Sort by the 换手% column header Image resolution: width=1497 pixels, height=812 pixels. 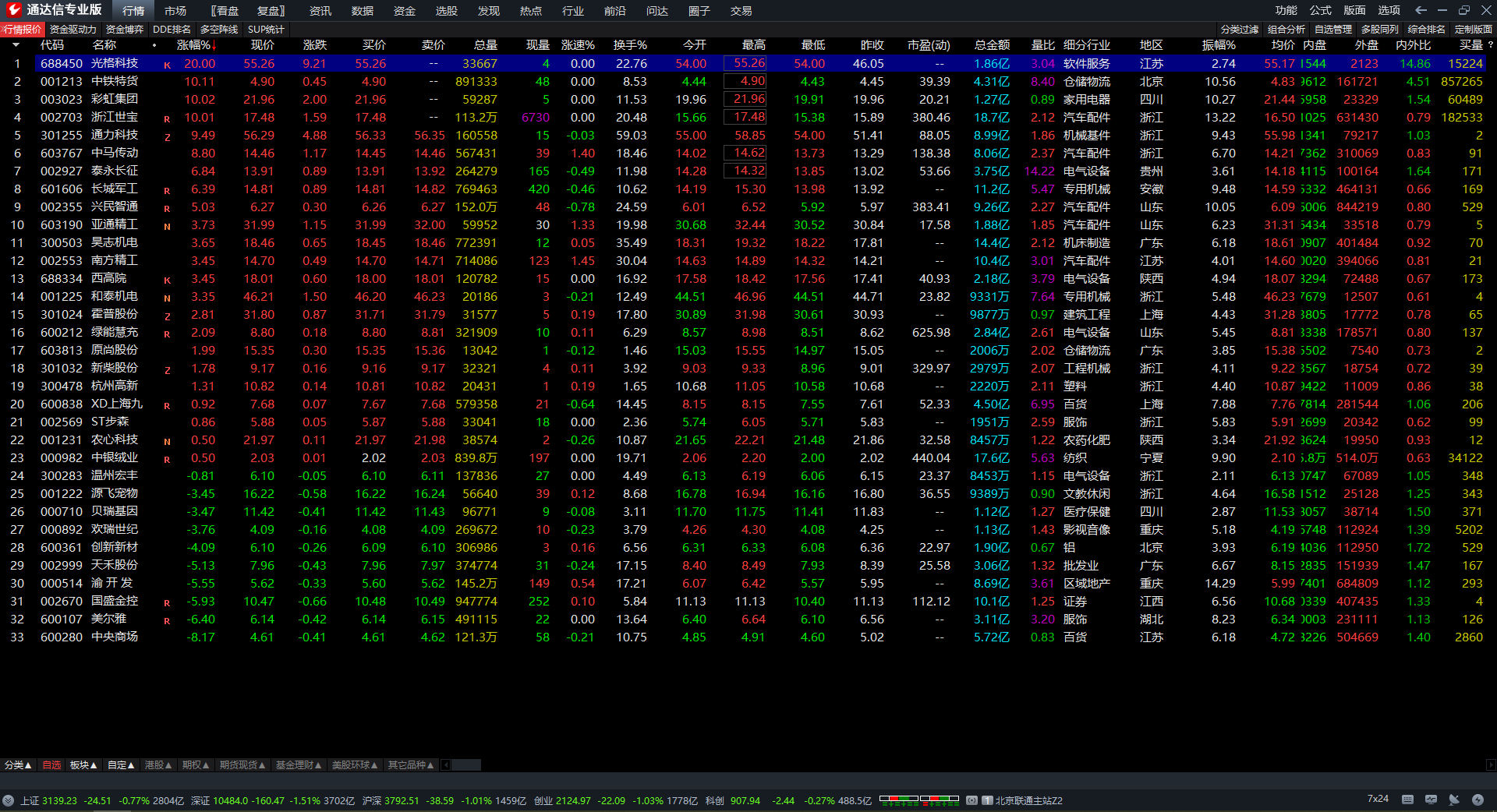tap(630, 45)
